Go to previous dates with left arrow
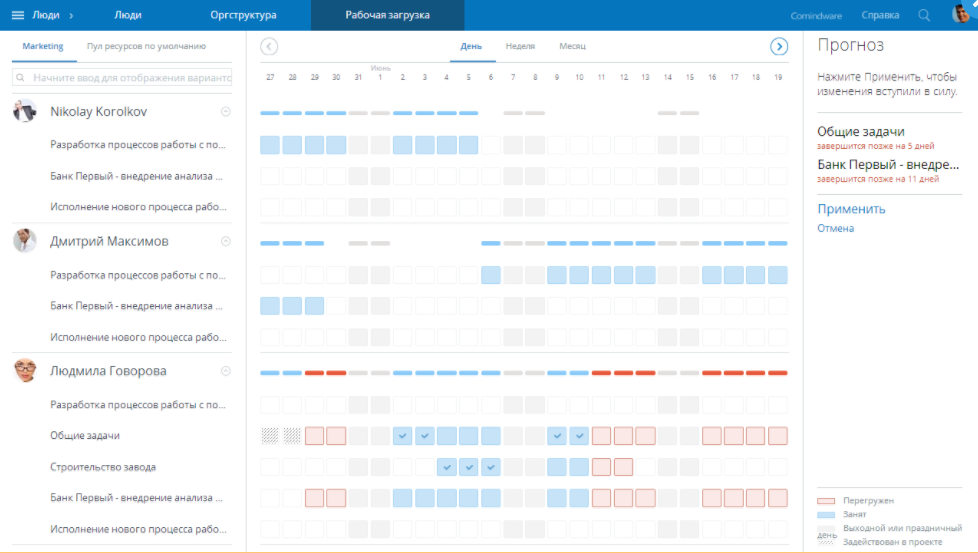 pos(269,47)
